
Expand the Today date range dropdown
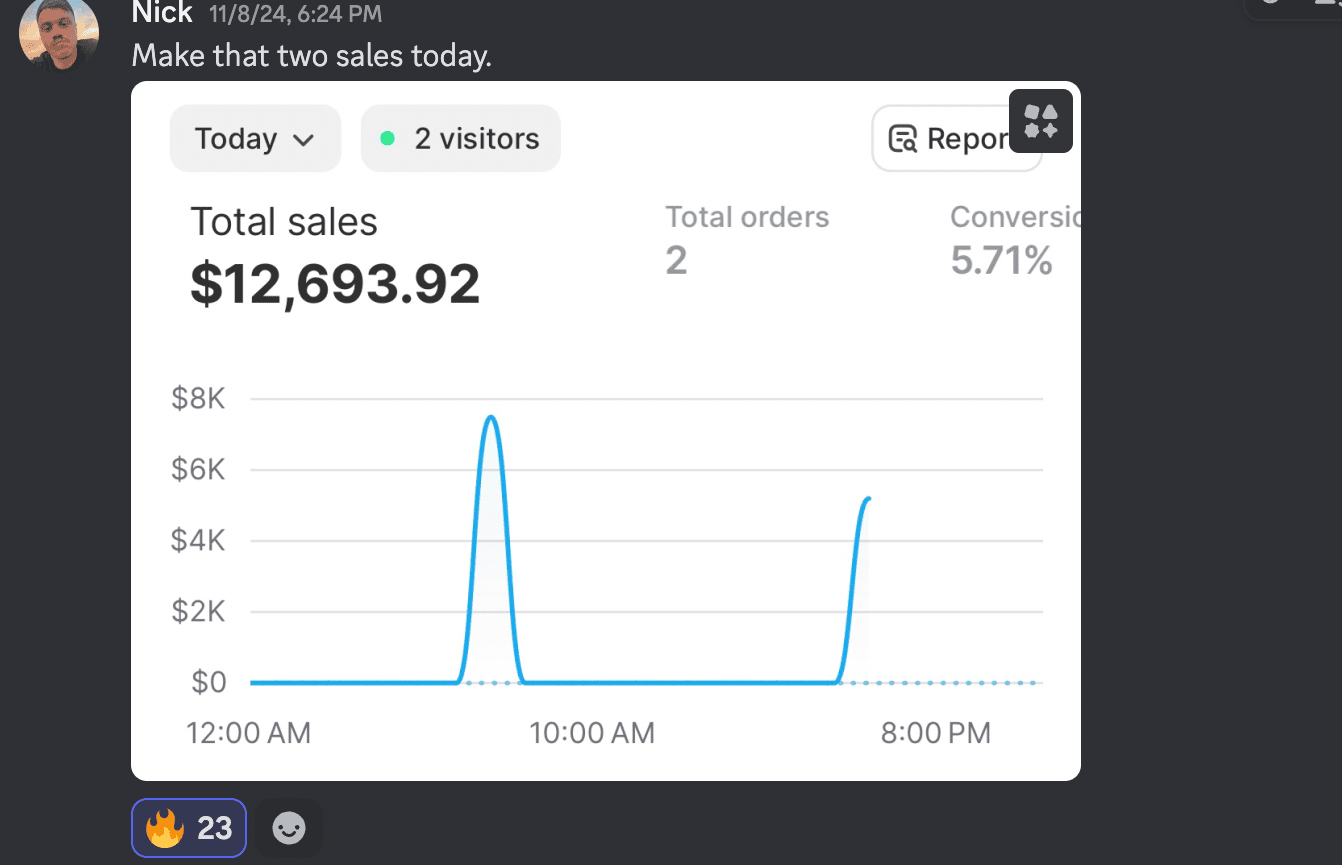click(255, 139)
